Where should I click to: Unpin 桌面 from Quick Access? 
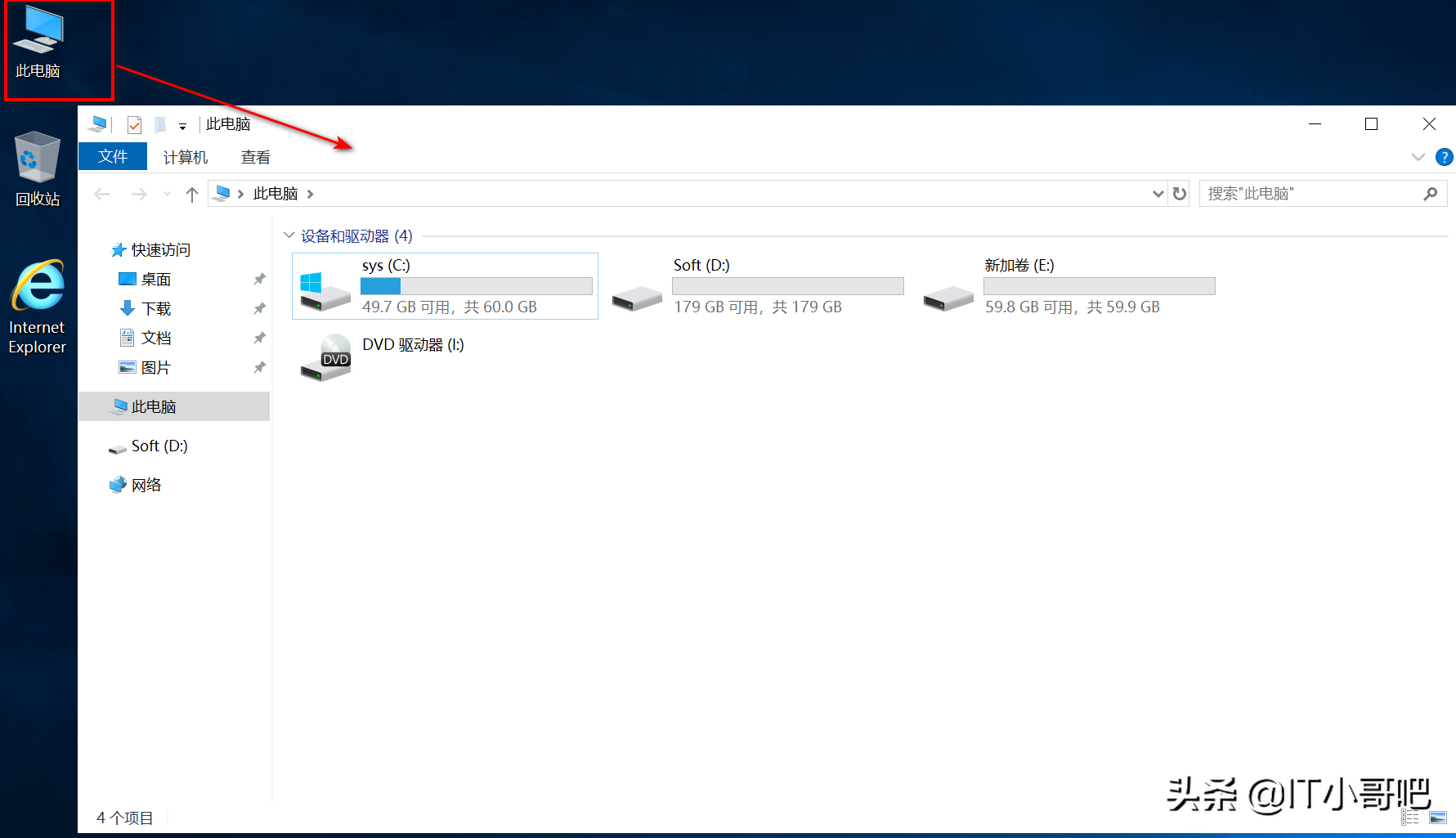point(259,279)
